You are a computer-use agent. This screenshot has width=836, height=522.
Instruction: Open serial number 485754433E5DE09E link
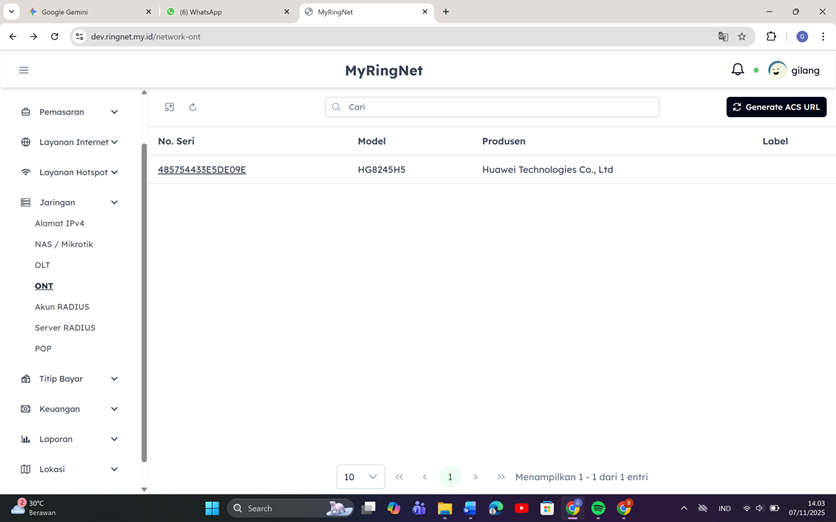click(202, 170)
